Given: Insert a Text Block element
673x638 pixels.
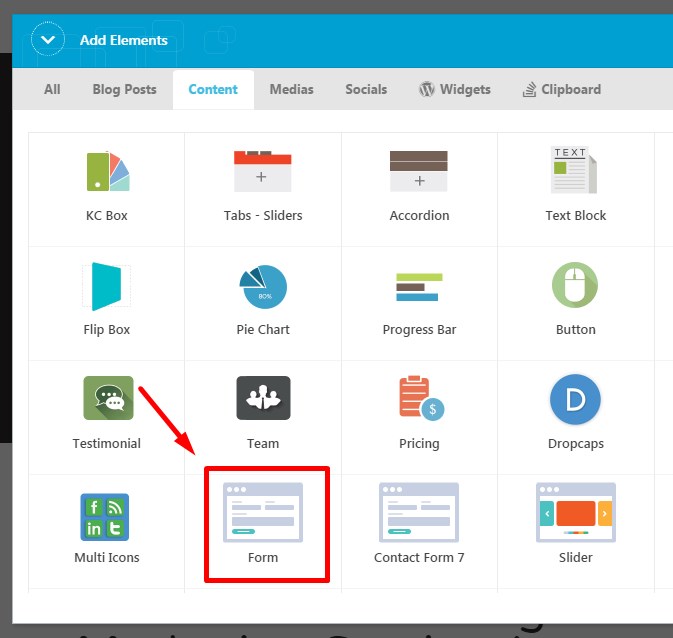Looking at the screenshot, I should tap(575, 171).
